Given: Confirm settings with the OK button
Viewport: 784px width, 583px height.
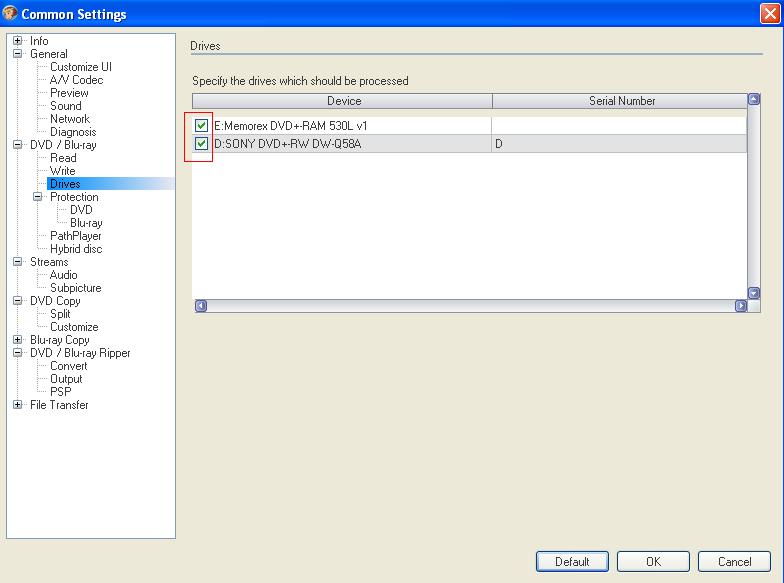Looking at the screenshot, I should [x=653, y=561].
